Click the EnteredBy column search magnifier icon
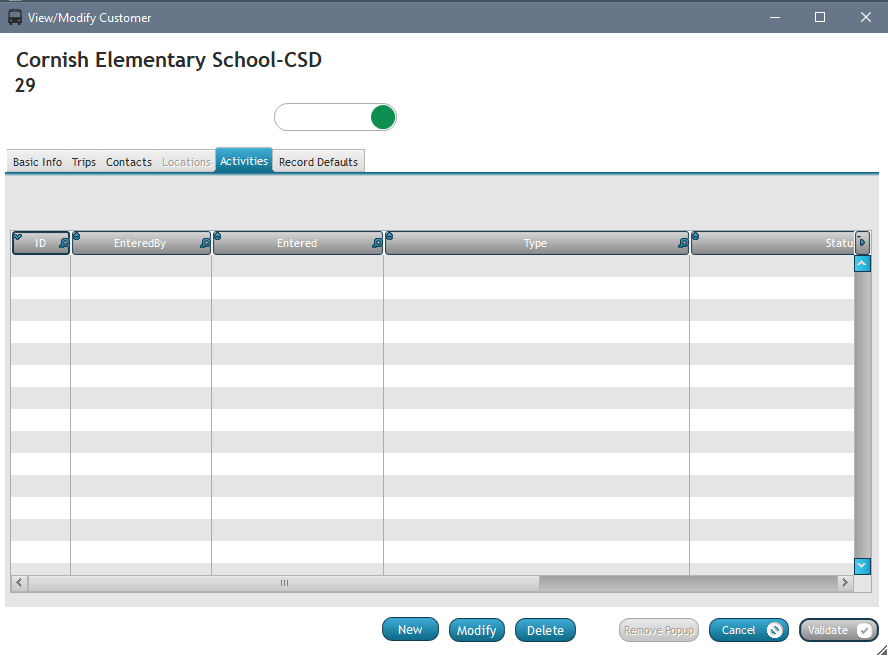Viewport: 888px width, 657px height. click(x=205, y=243)
